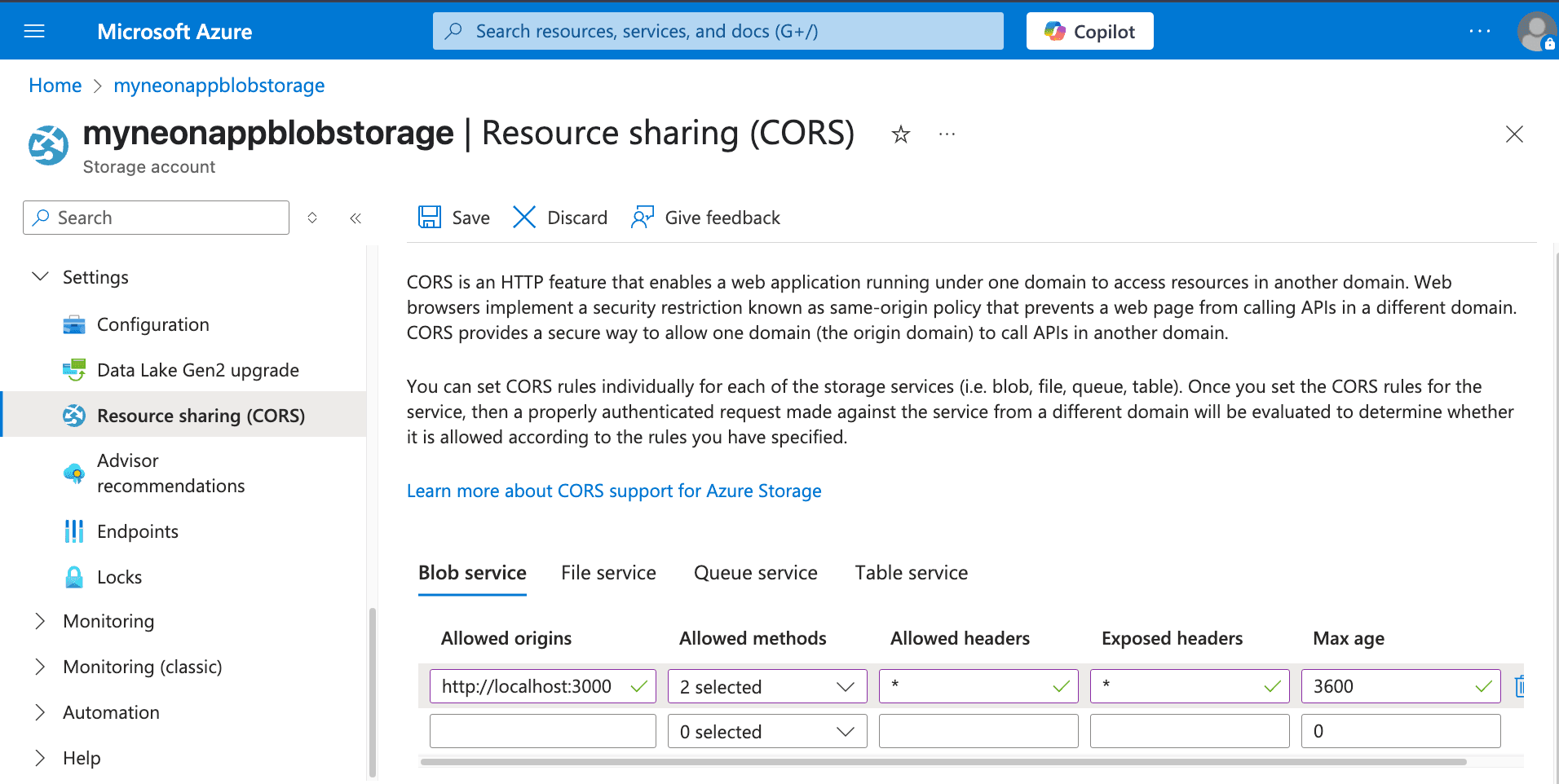Delete the localhost CORS rule via trash icon
The image size is (1559, 784).
[x=1520, y=685]
